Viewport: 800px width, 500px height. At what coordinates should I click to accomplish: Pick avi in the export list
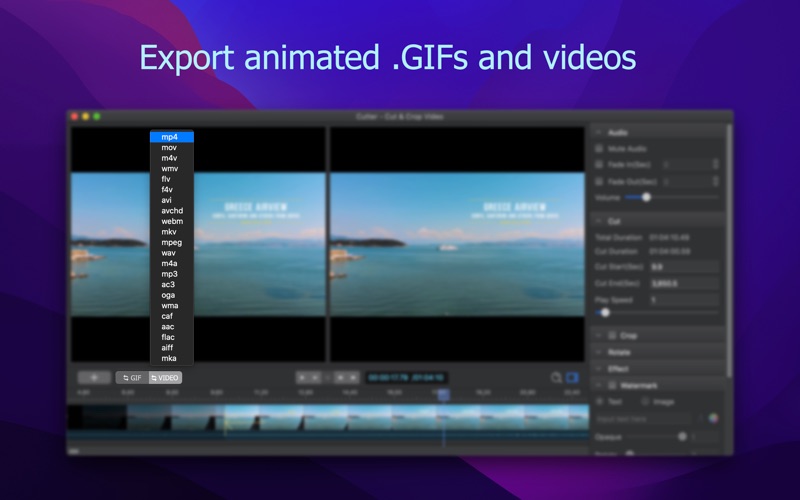172,200
